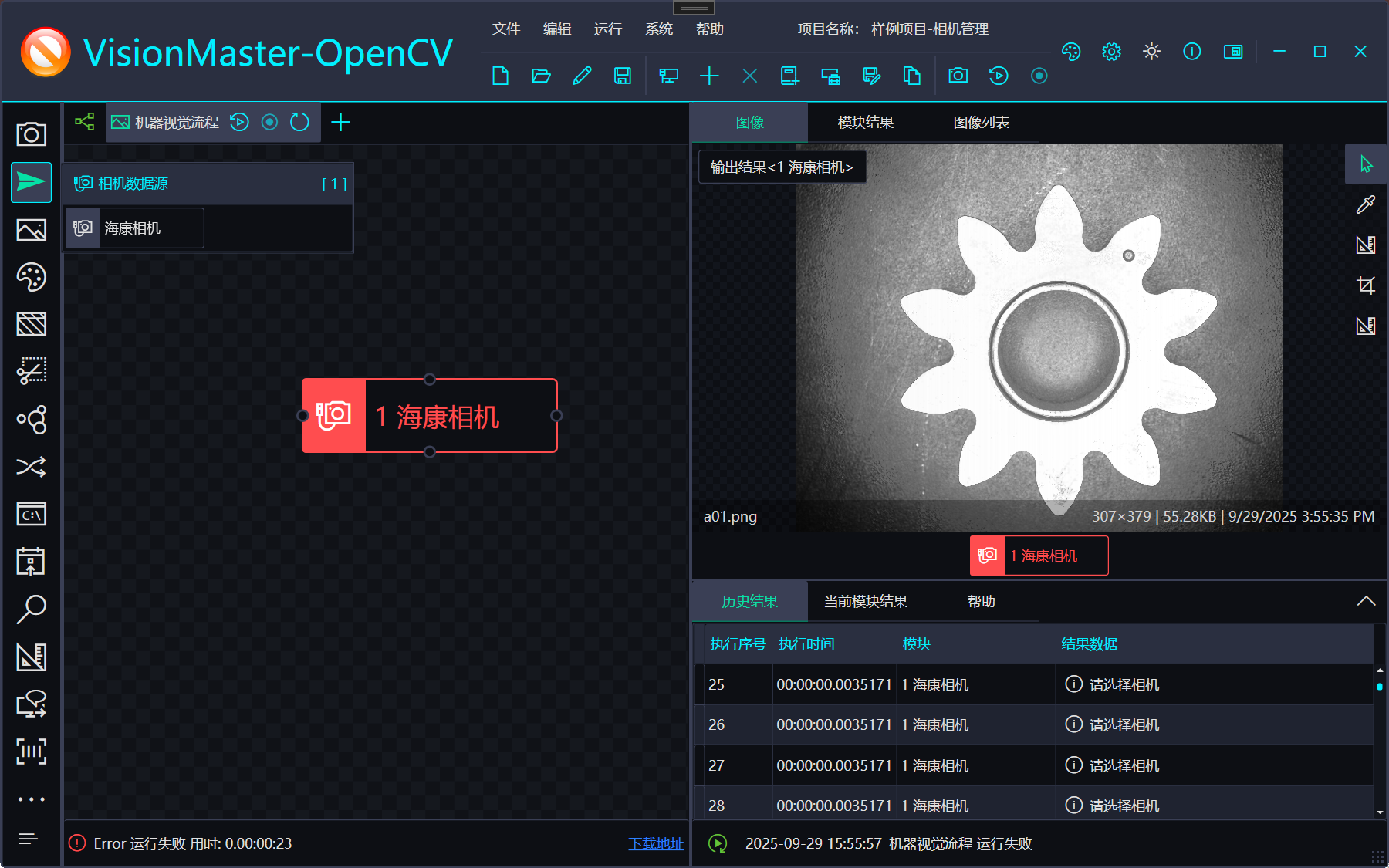Collapse the 相机数据源 group header

click(208, 184)
